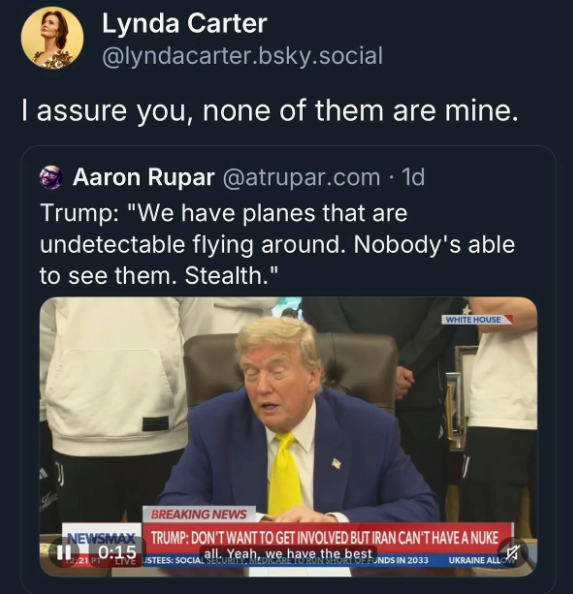Open Lynda Carter's profile avatar
Screen dimensions: 573x594
coord(52,39)
